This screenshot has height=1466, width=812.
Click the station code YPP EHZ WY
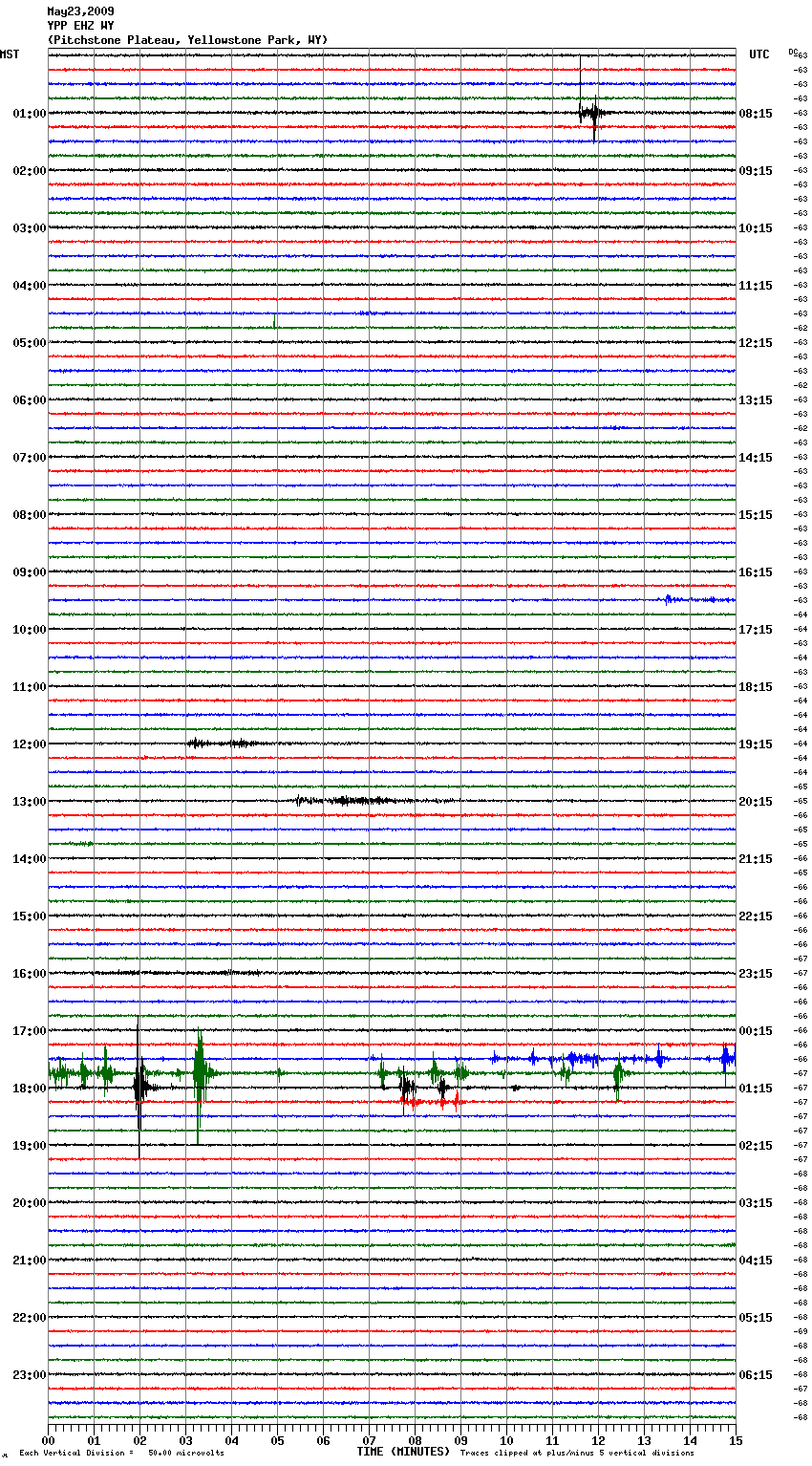(80, 26)
